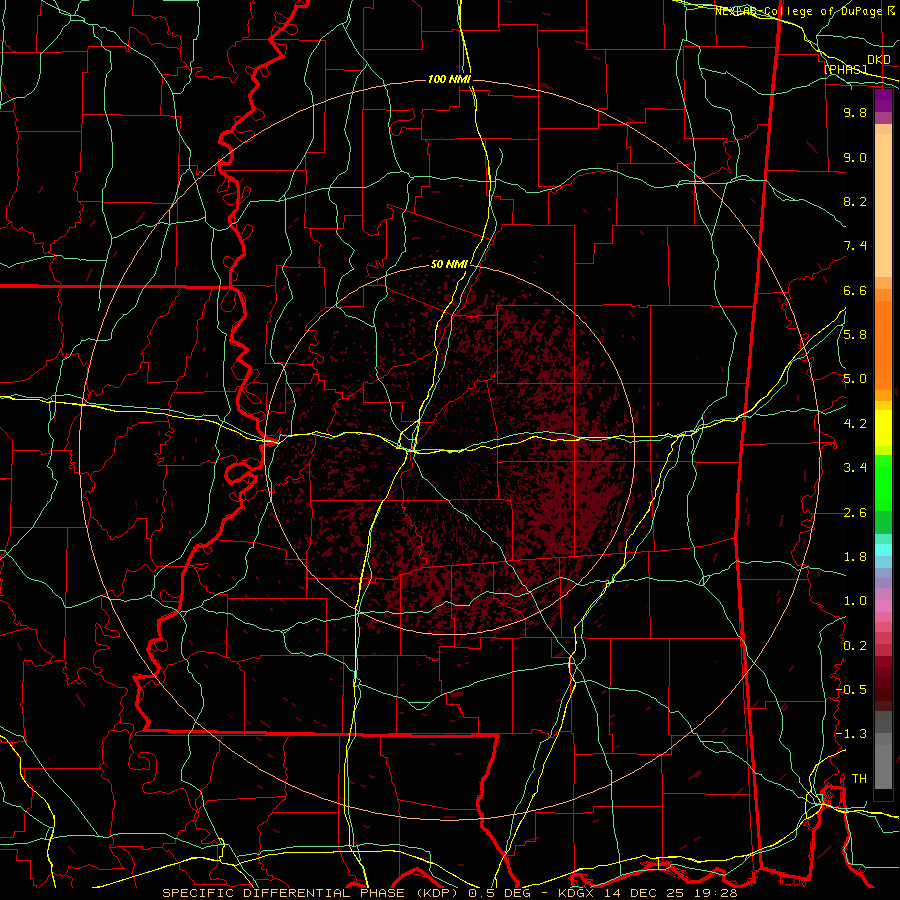Click the 1.0 value on the scale

tap(855, 601)
